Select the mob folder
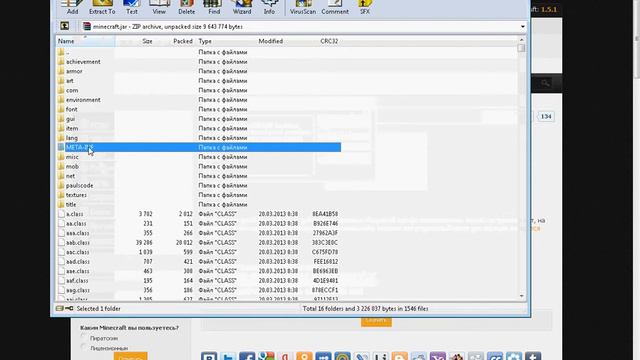 [x=199, y=167]
